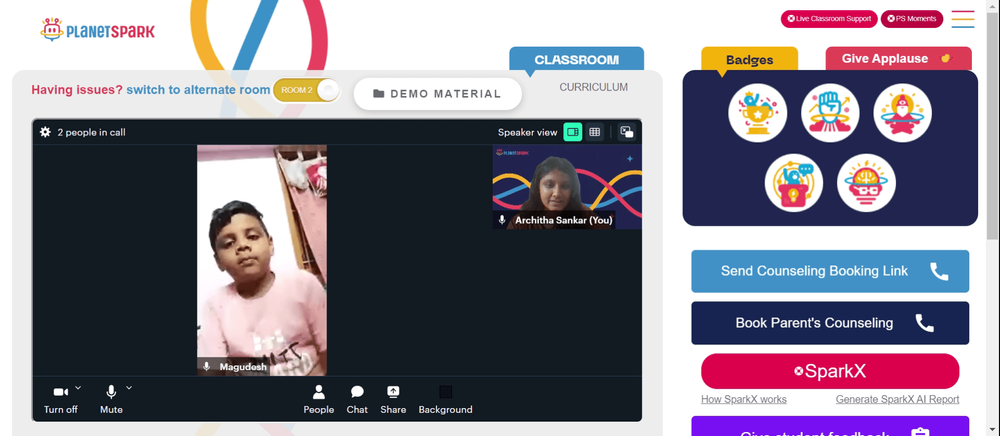Screen dimensions: 1000x436
Task: Launch SparkX
Action: click(x=830, y=371)
